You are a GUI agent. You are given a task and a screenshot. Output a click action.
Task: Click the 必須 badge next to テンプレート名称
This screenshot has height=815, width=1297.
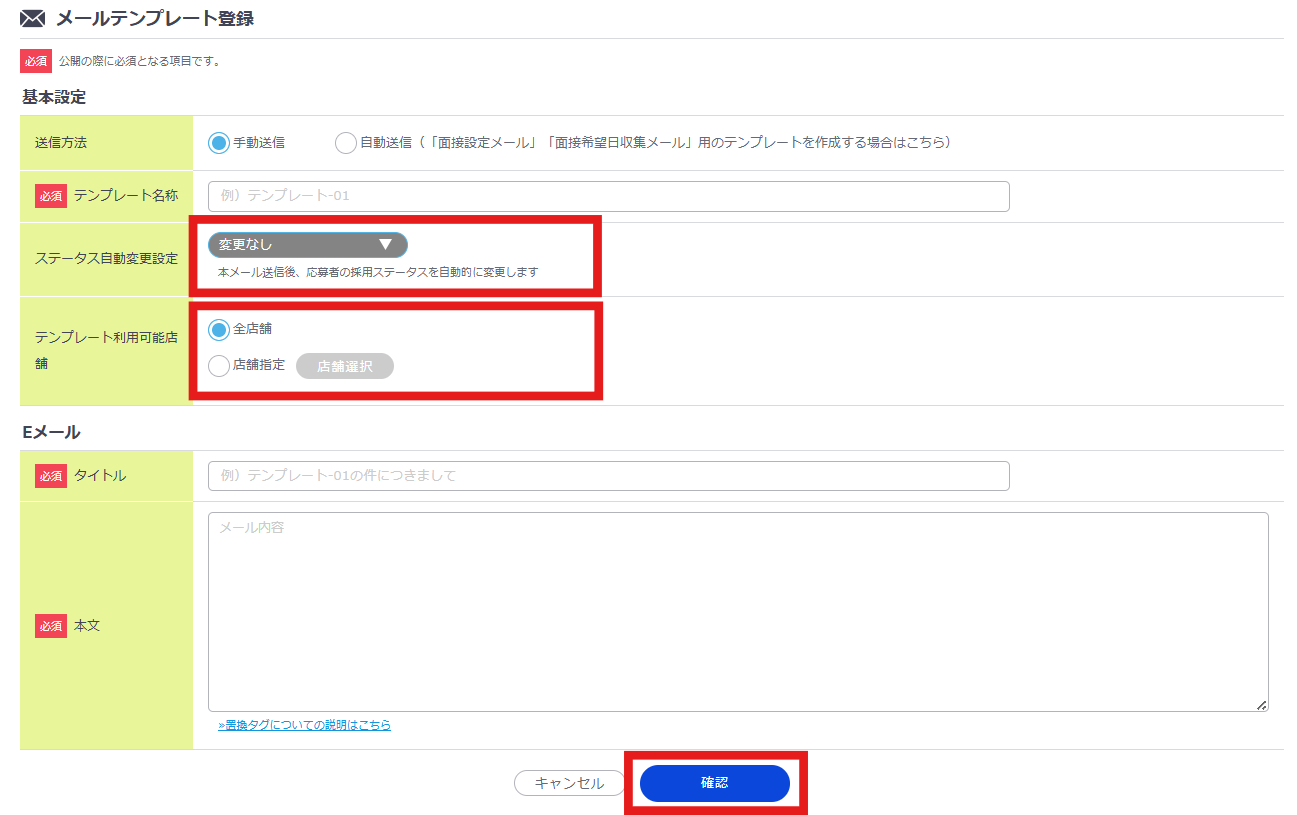(x=51, y=196)
